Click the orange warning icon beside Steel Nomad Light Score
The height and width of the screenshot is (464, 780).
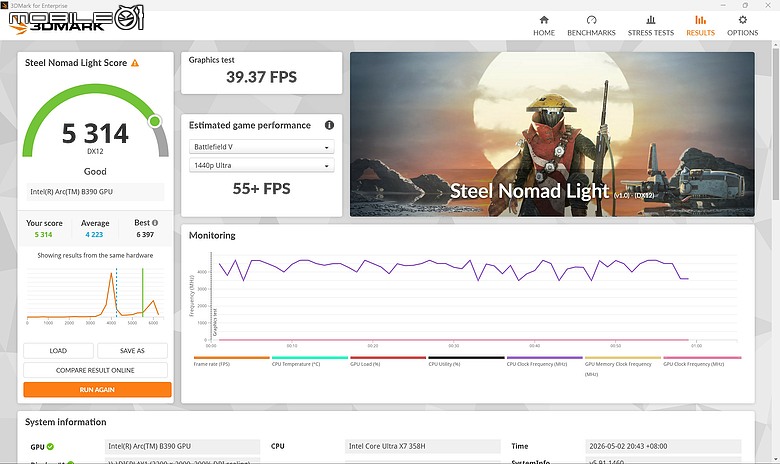(x=135, y=63)
